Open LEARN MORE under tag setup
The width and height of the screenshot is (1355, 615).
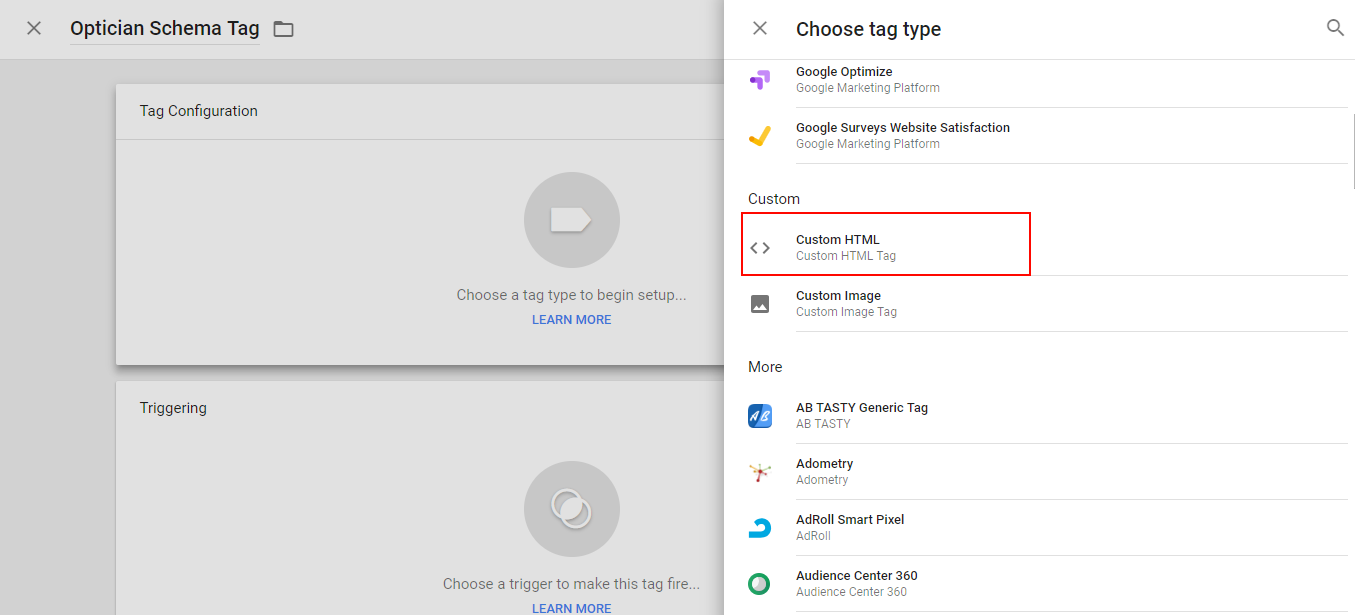(x=571, y=319)
